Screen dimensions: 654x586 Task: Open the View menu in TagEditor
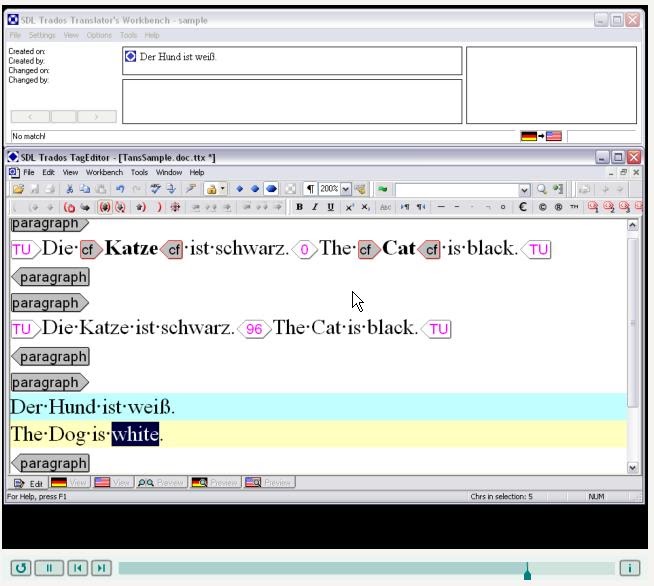pyautogui.click(x=70, y=172)
